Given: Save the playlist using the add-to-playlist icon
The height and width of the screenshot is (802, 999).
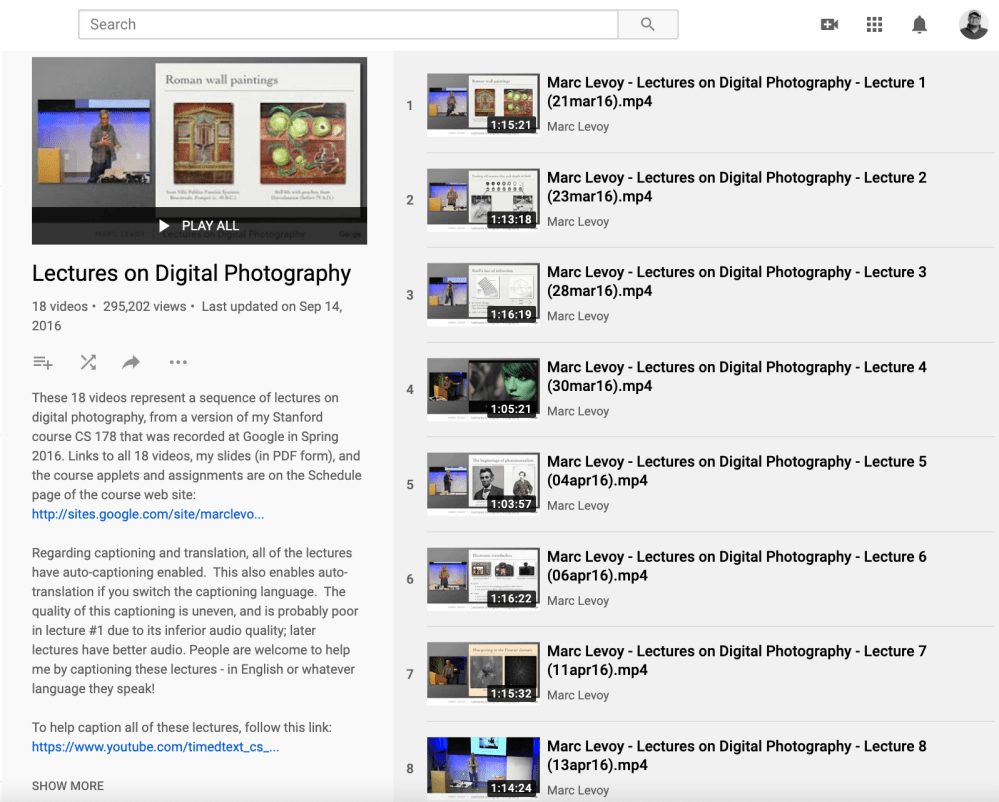Looking at the screenshot, I should point(42,362).
